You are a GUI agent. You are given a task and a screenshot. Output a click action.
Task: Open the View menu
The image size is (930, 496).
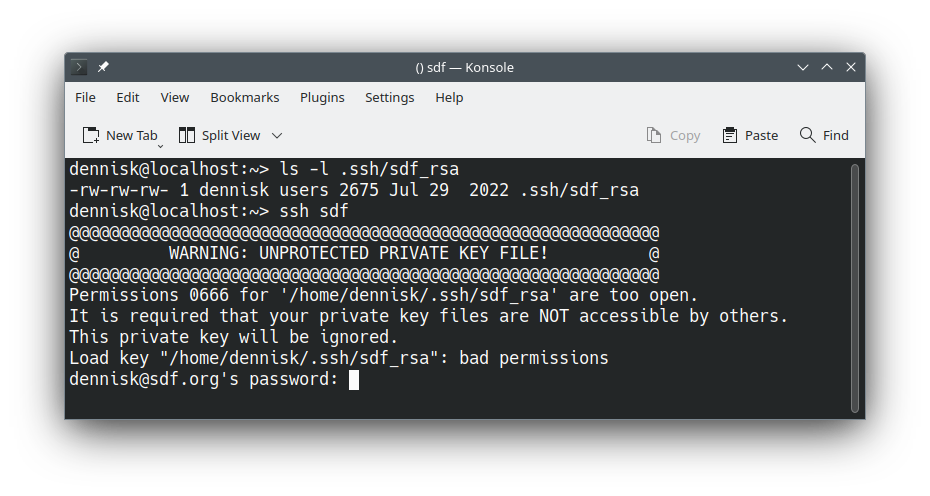pos(175,97)
